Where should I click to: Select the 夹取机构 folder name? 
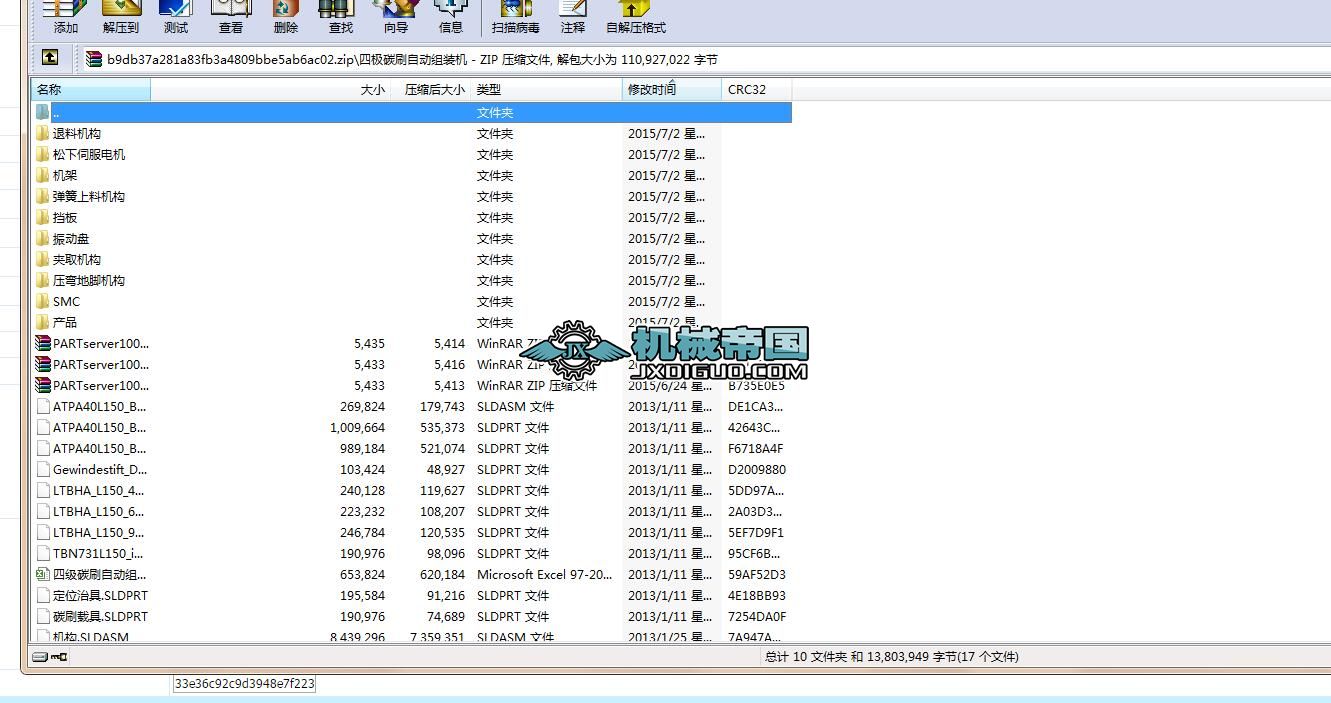point(77,259)
